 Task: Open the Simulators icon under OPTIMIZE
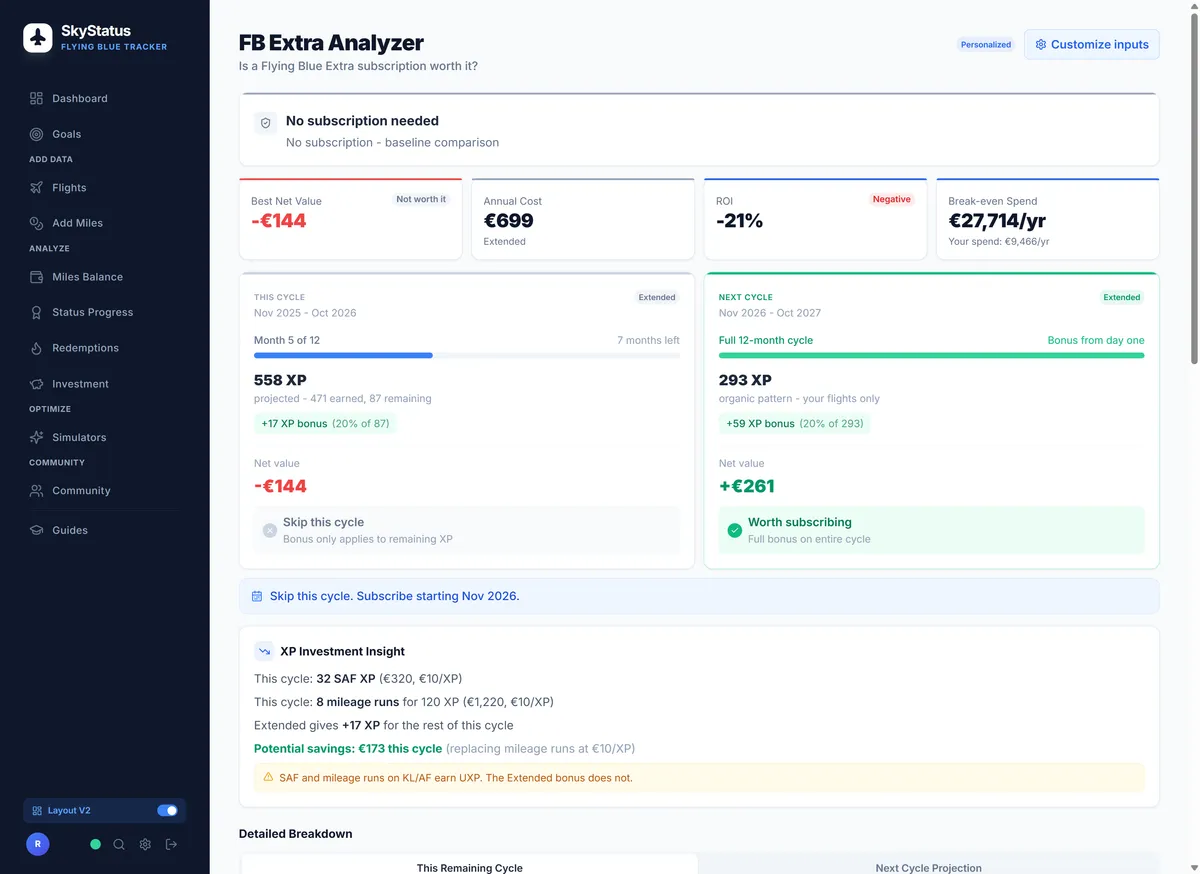pyautogui.click(x=34, y=437)
